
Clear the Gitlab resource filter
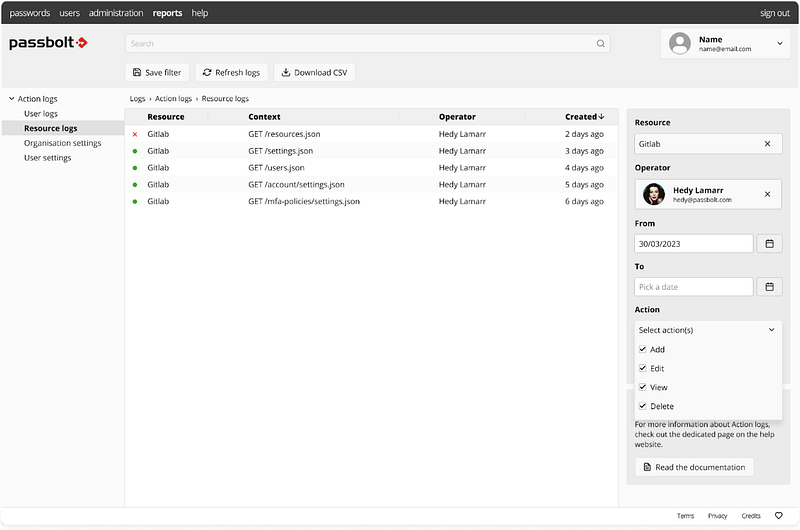coord(767,144)
